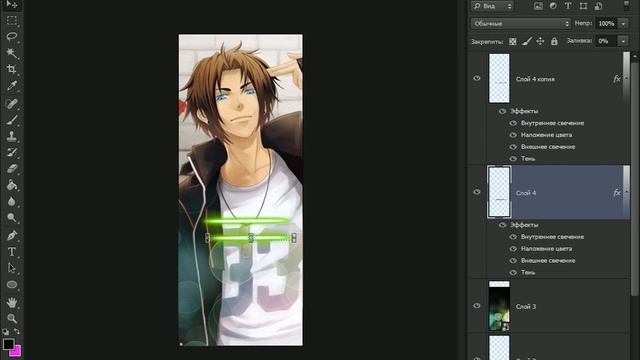
Task: Hide Внутреннее свечение on Слой 4
Action: point(513,237)
